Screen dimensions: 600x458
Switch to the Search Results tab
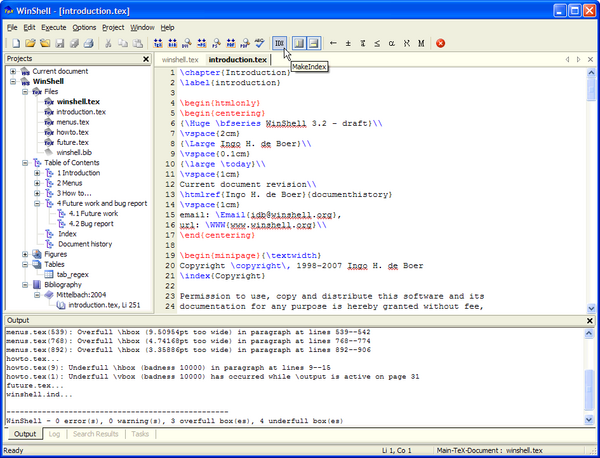[x=95, y=434]
